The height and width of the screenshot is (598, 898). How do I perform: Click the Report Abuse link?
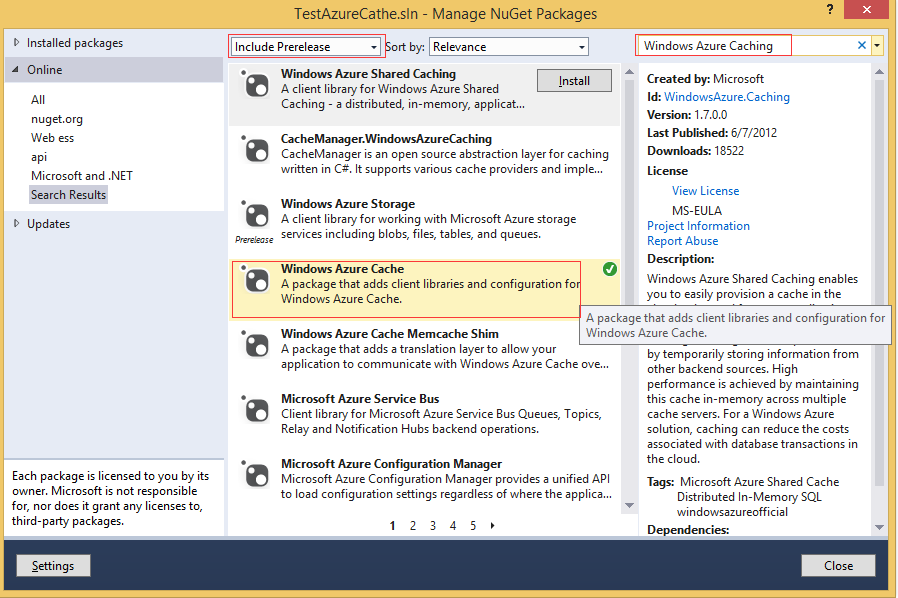pos(682,241)
